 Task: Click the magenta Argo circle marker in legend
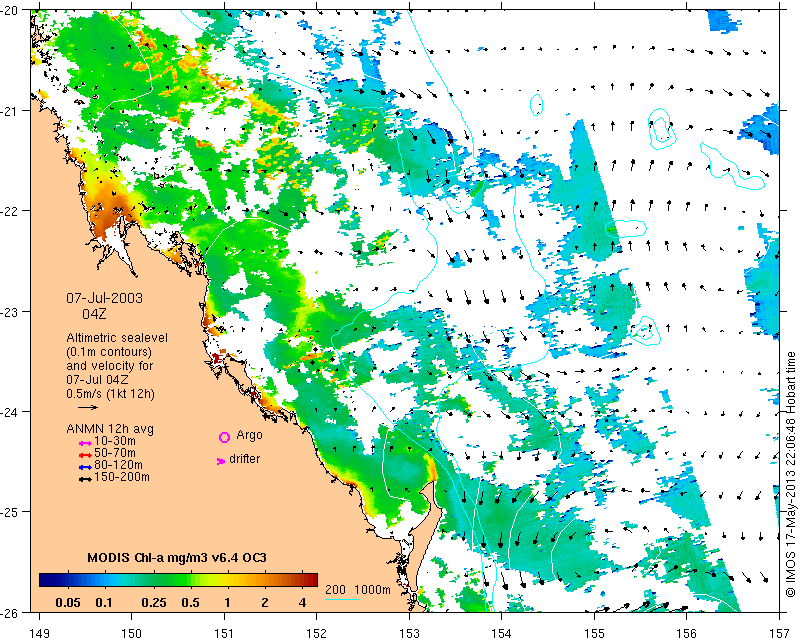(224, 437)
